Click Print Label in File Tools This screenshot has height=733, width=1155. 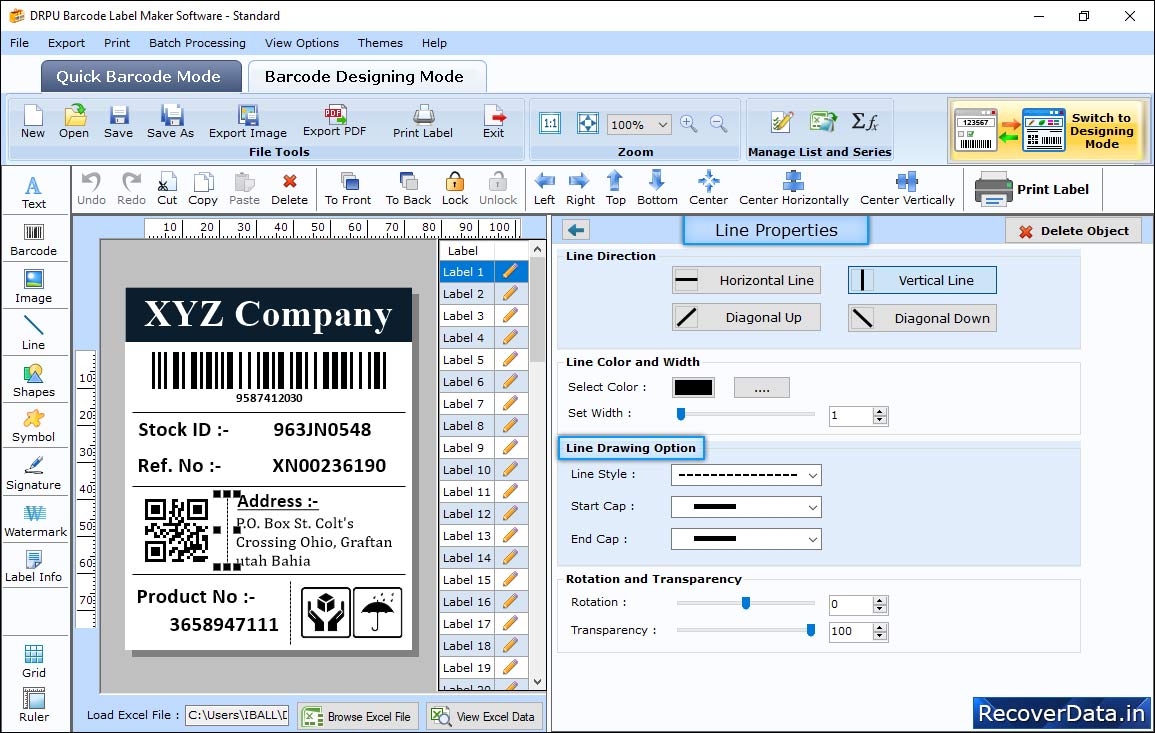[x=423, y=121]
